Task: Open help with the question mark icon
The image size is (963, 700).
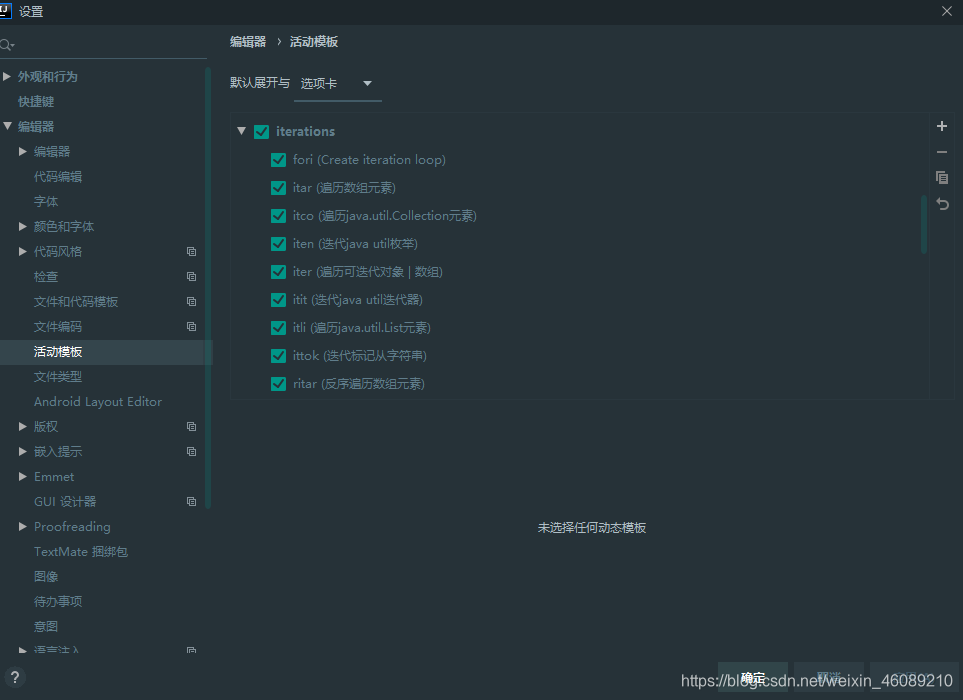Action: [15, 678]
